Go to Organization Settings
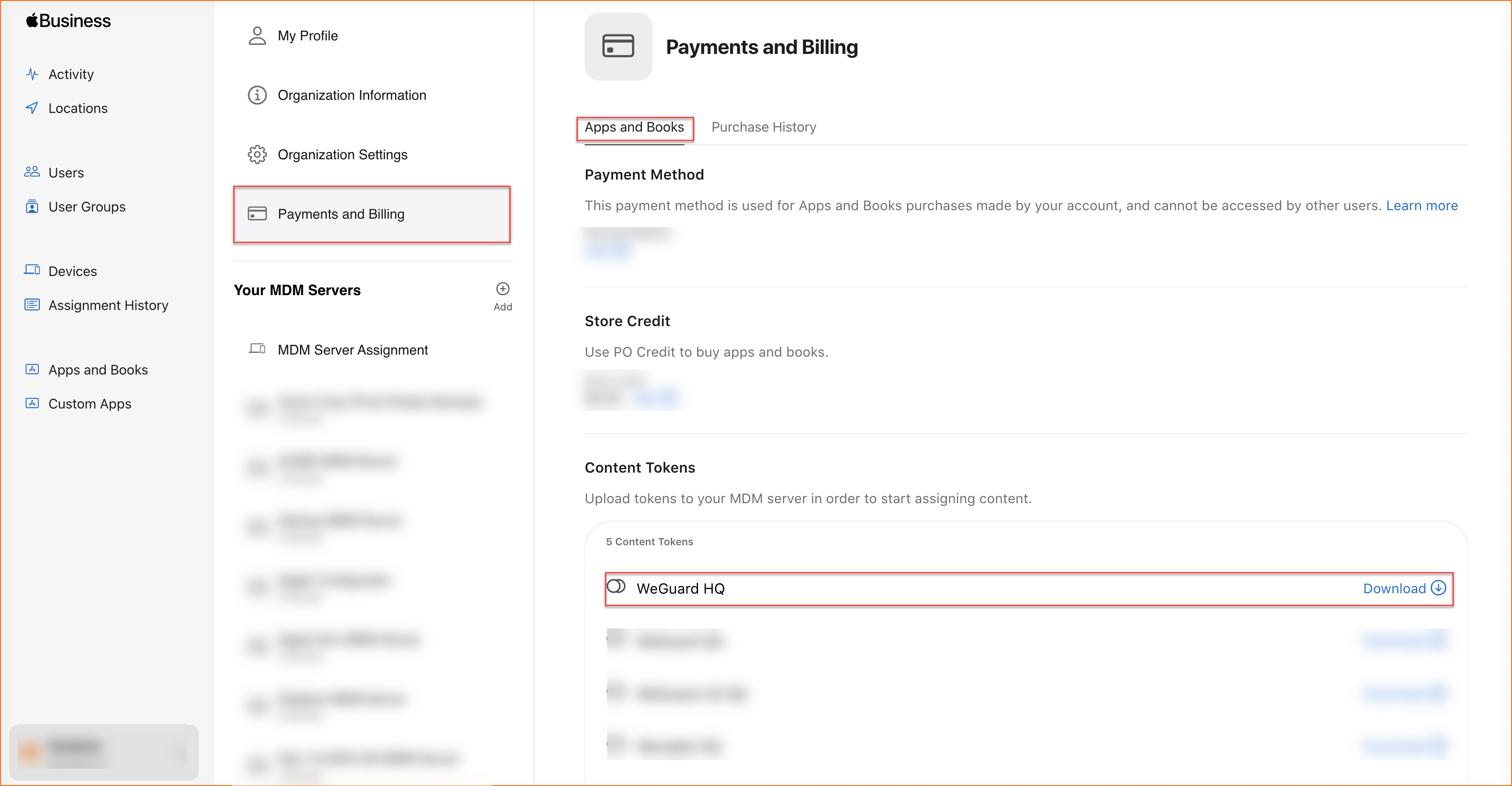 pyautogui.click(x=342, y=155)
